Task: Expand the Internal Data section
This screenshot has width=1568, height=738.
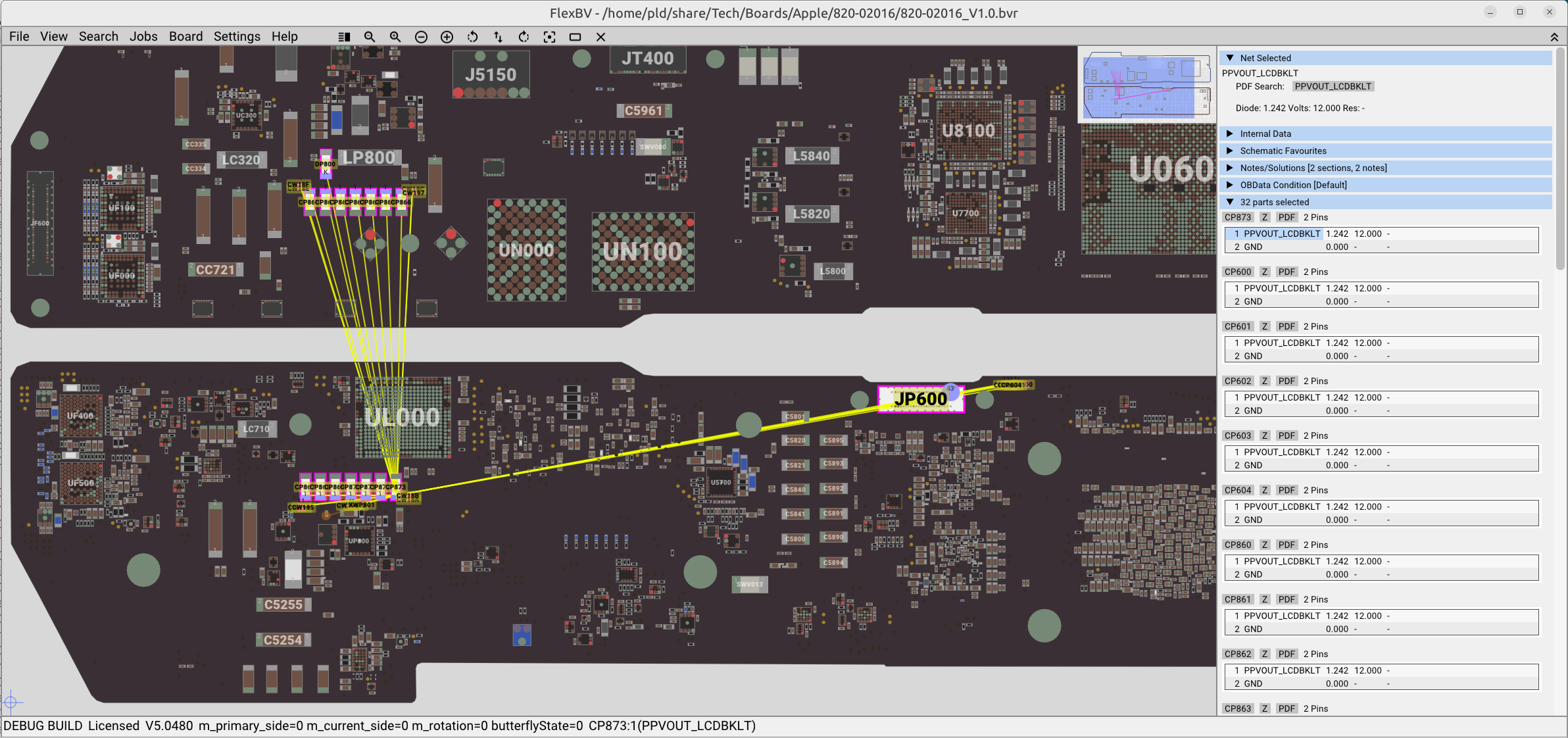Action: [1230, 134]
